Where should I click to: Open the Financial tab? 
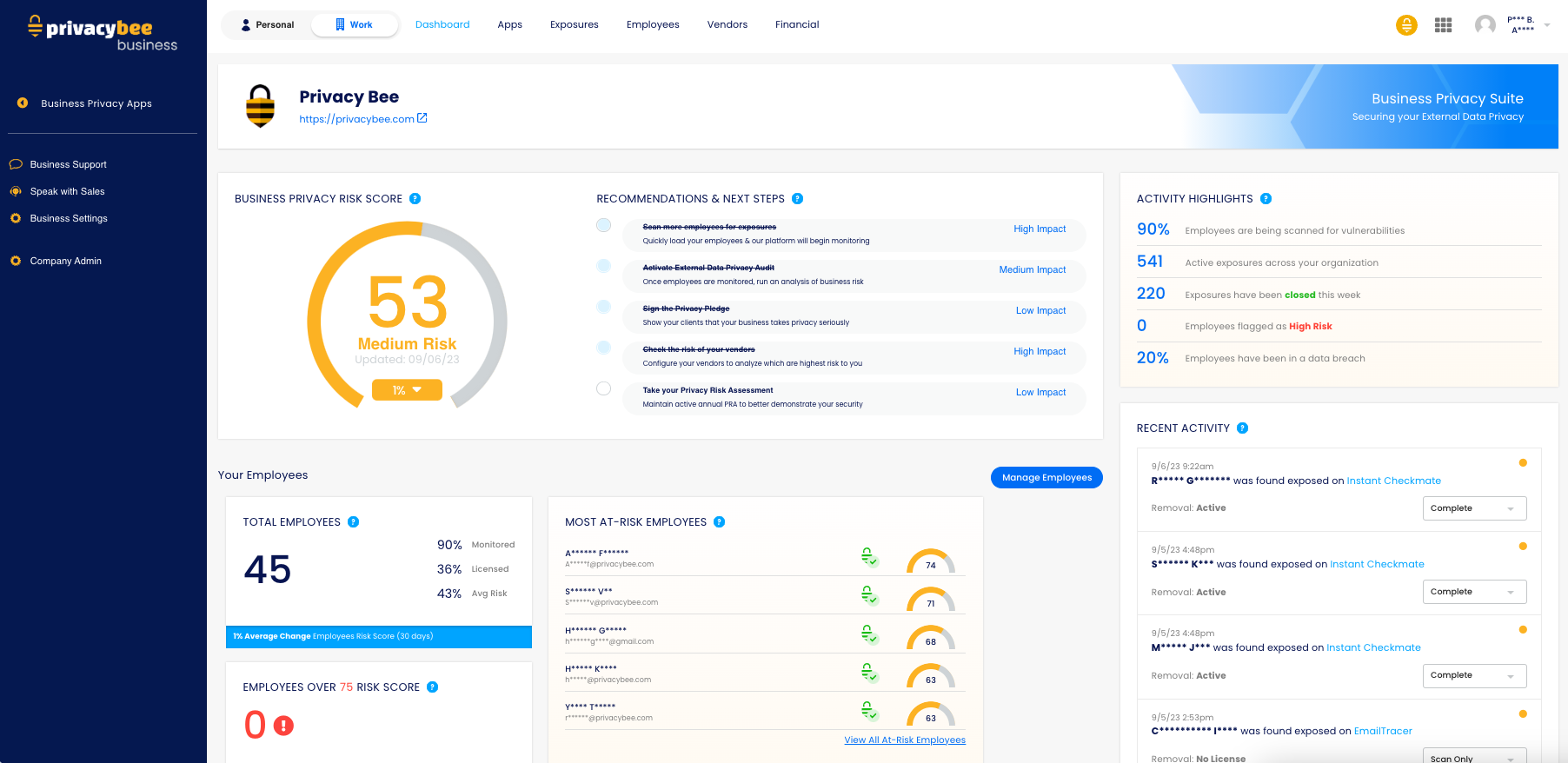click(x=797, y=24)
